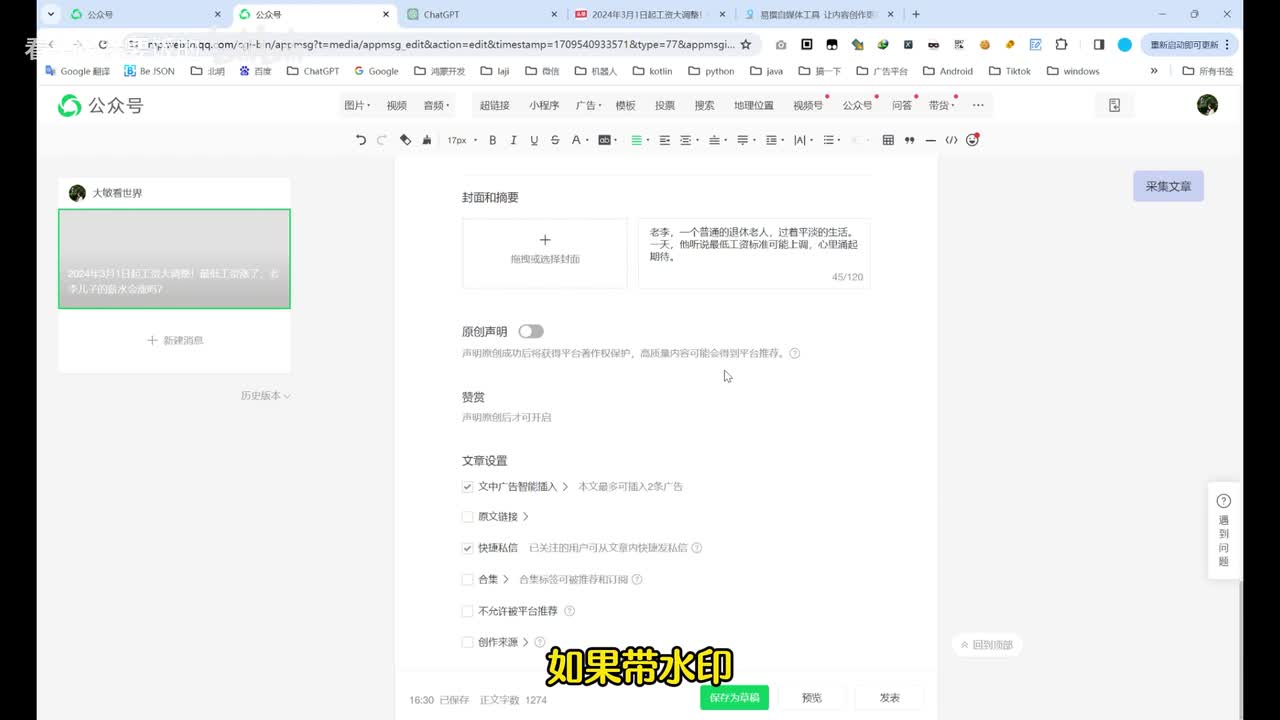Insert a table with the grid icon
This screenshot has width=1280, height=720.
[888, 140]
